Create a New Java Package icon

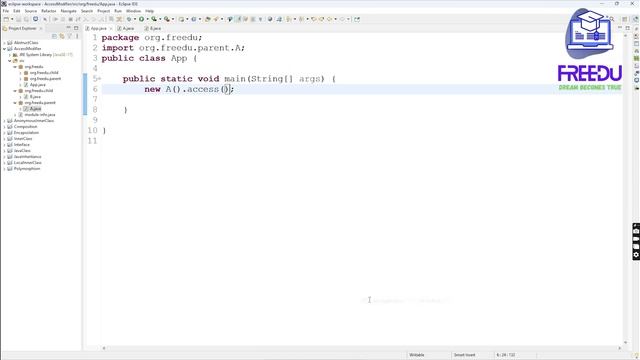point(181,19)
